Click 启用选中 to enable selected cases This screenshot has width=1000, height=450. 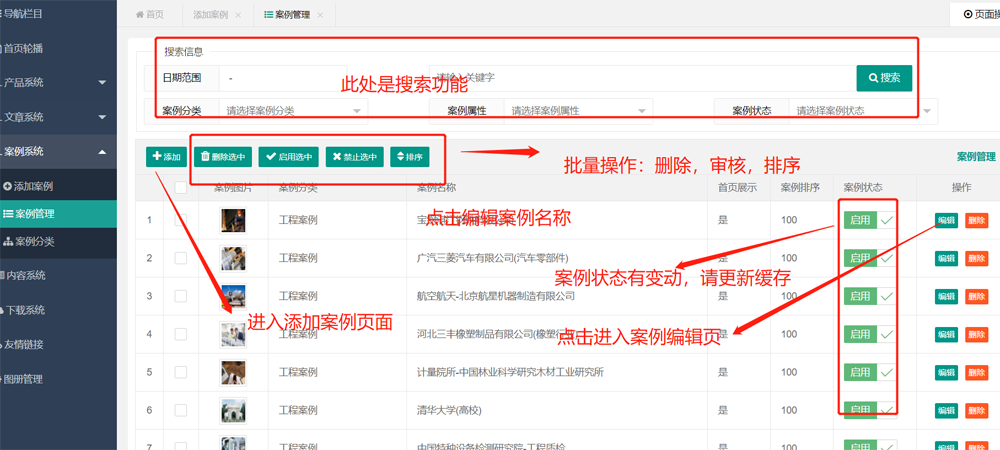point(288,157)
